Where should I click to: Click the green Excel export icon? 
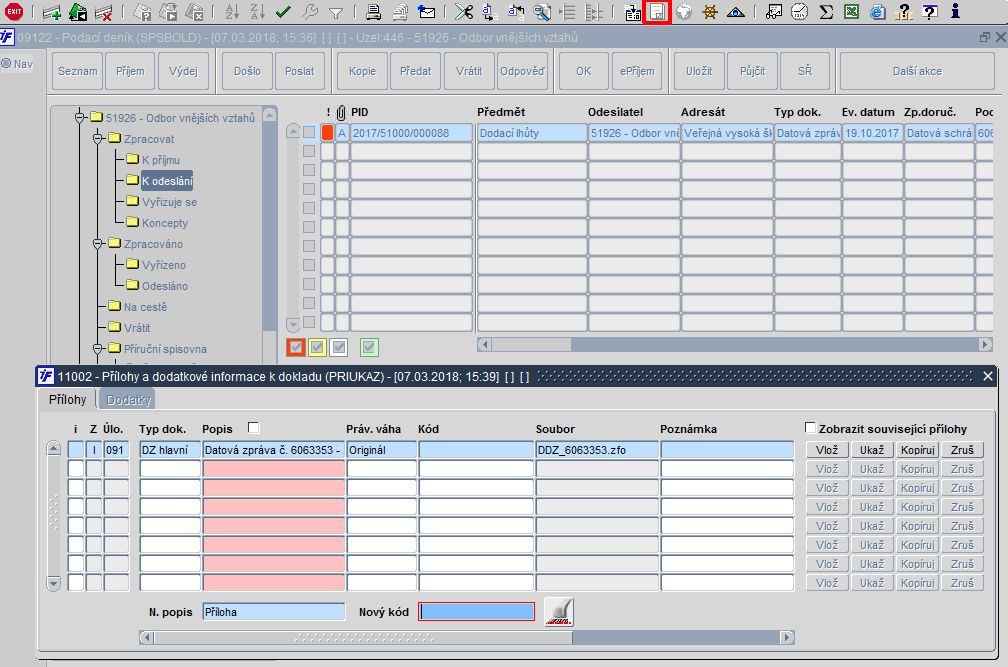click(x=852, y=12)
